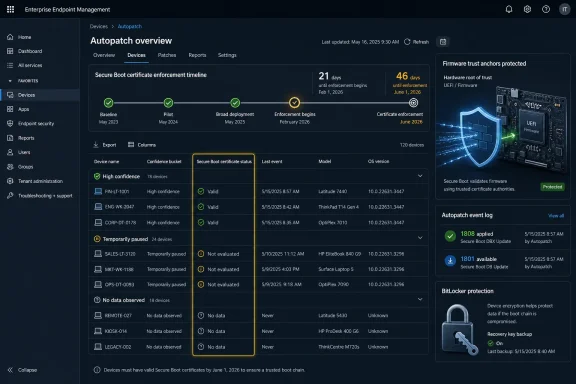576x384 pixels.
Task: Open the notifications bell
Action: click(x=509, y=9)
